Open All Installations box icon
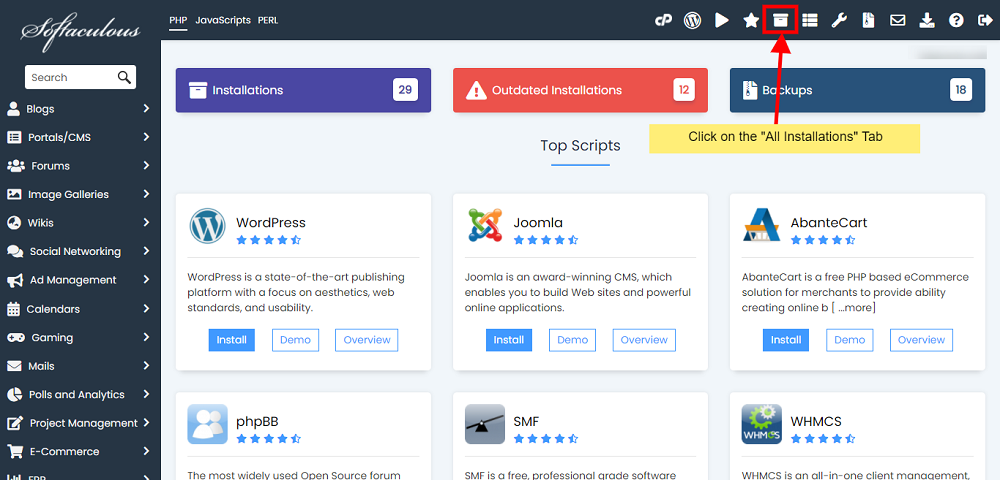 pyautogui.click(x=781, y=20)
